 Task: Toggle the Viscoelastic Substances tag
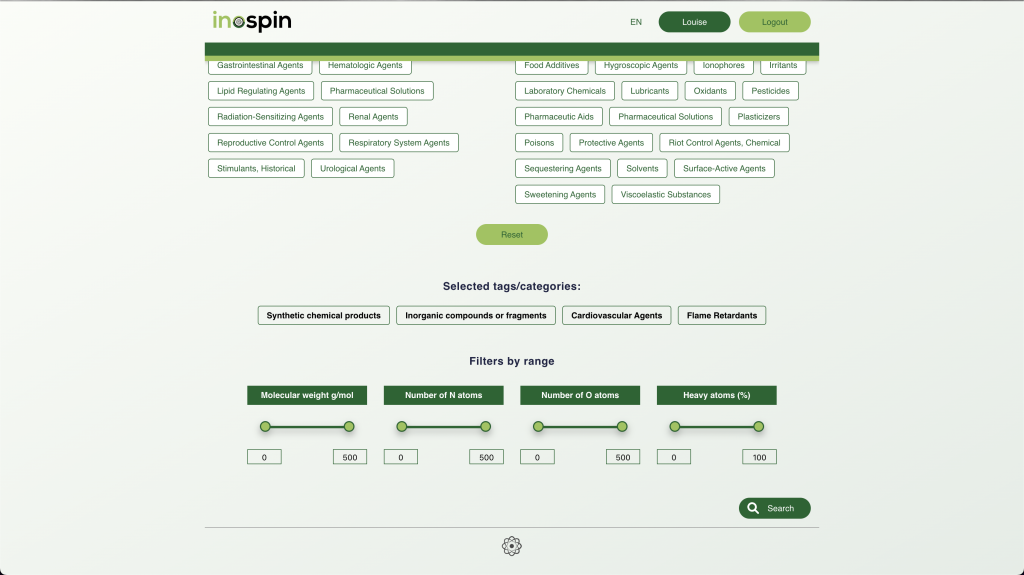tap(665, 195)
